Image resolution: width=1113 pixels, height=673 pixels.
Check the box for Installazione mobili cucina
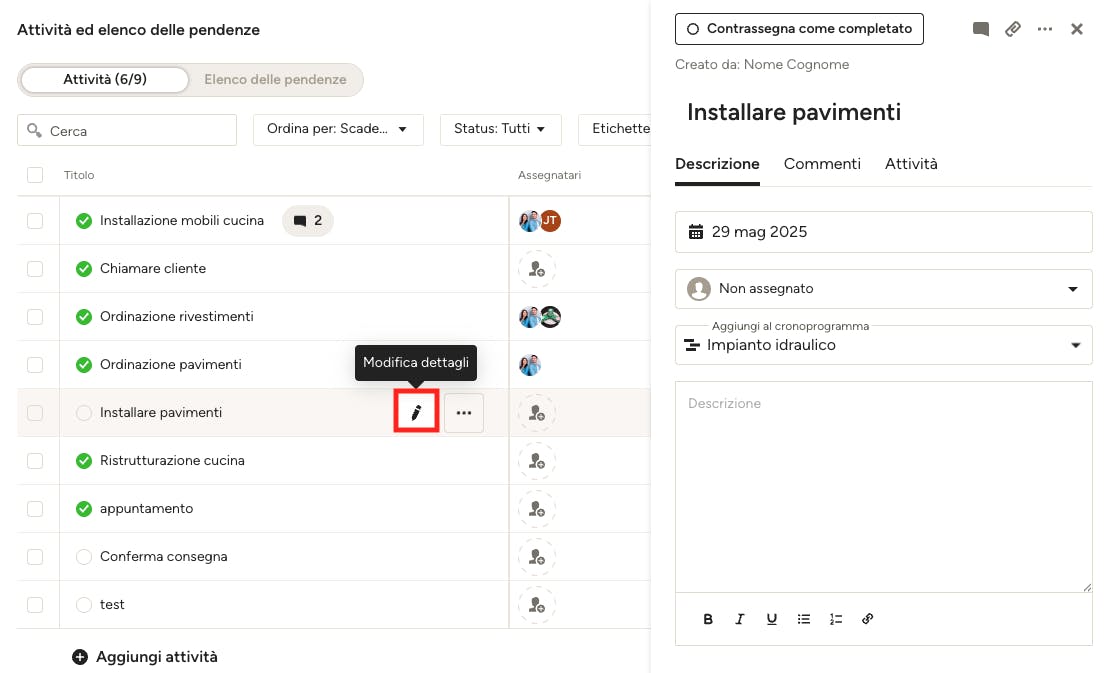click(35, 221)
